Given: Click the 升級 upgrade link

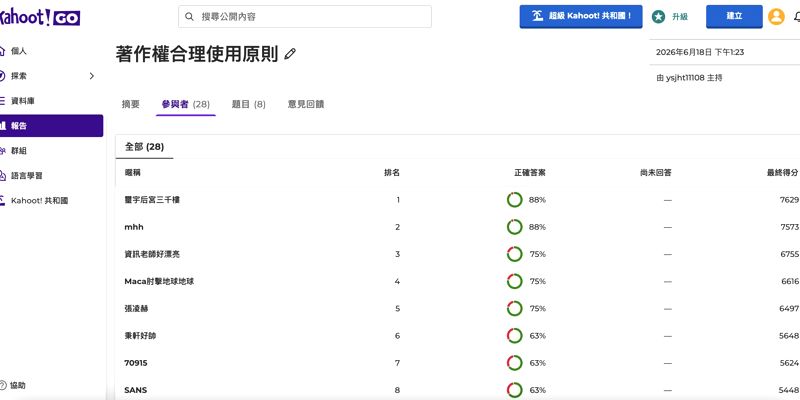Looking at the screenshot, I should point(680,17).
